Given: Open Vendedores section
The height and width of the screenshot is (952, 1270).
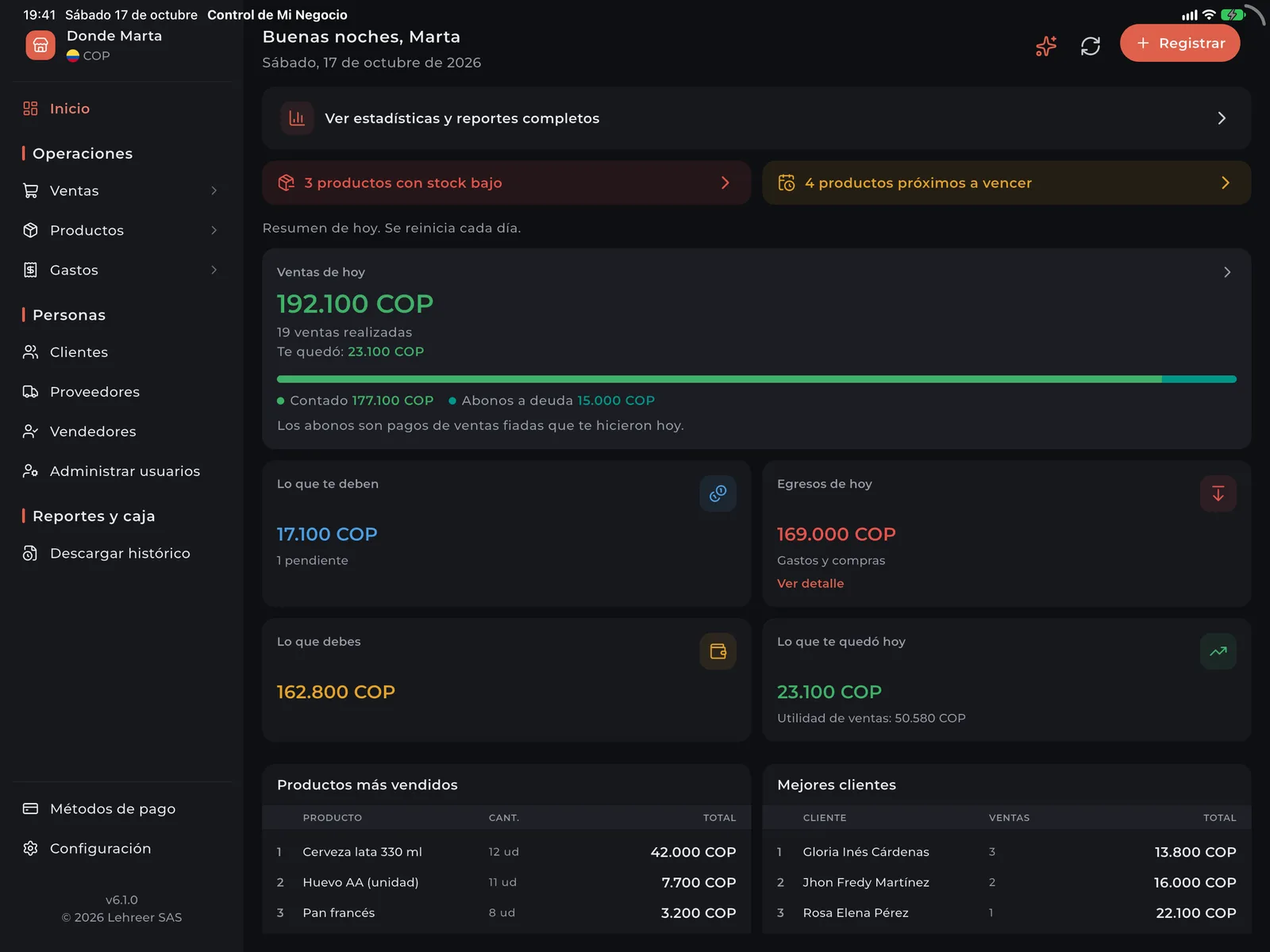Looking at the screenshot, I should pos(121,432).
